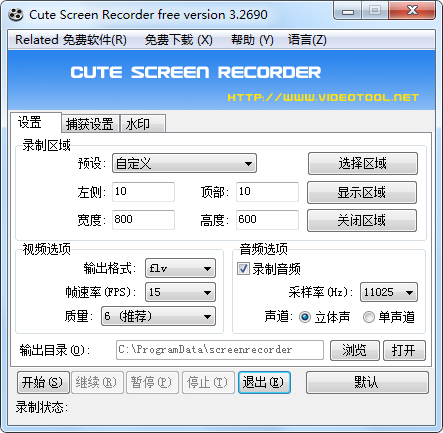Select the 单声道 radio button

coord(369,317)
